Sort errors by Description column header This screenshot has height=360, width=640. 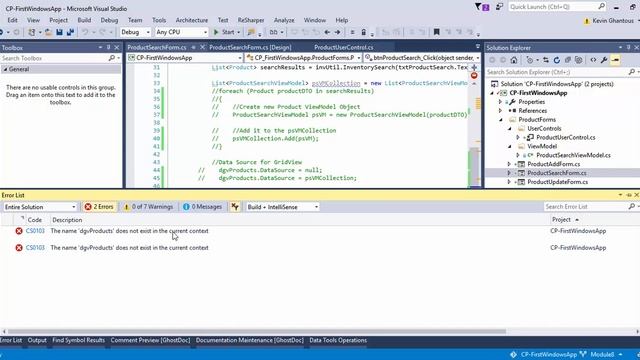(x=67, y=220)
